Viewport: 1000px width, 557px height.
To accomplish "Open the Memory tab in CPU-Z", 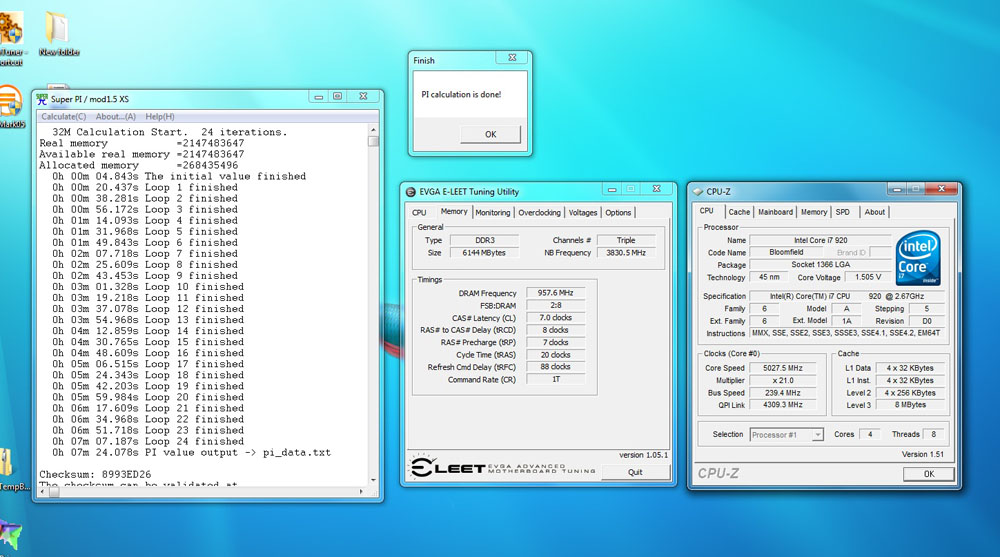I will (x=814, y=212).
